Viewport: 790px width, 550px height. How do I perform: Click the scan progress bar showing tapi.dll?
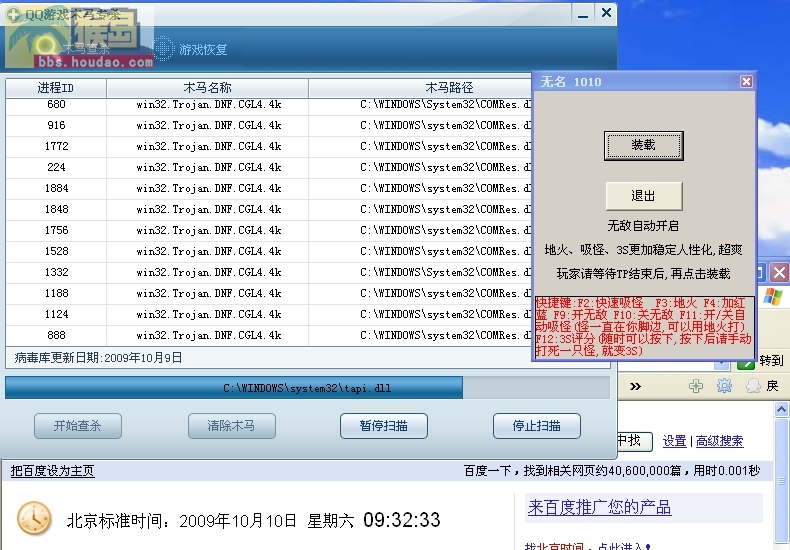click(307, 388)
